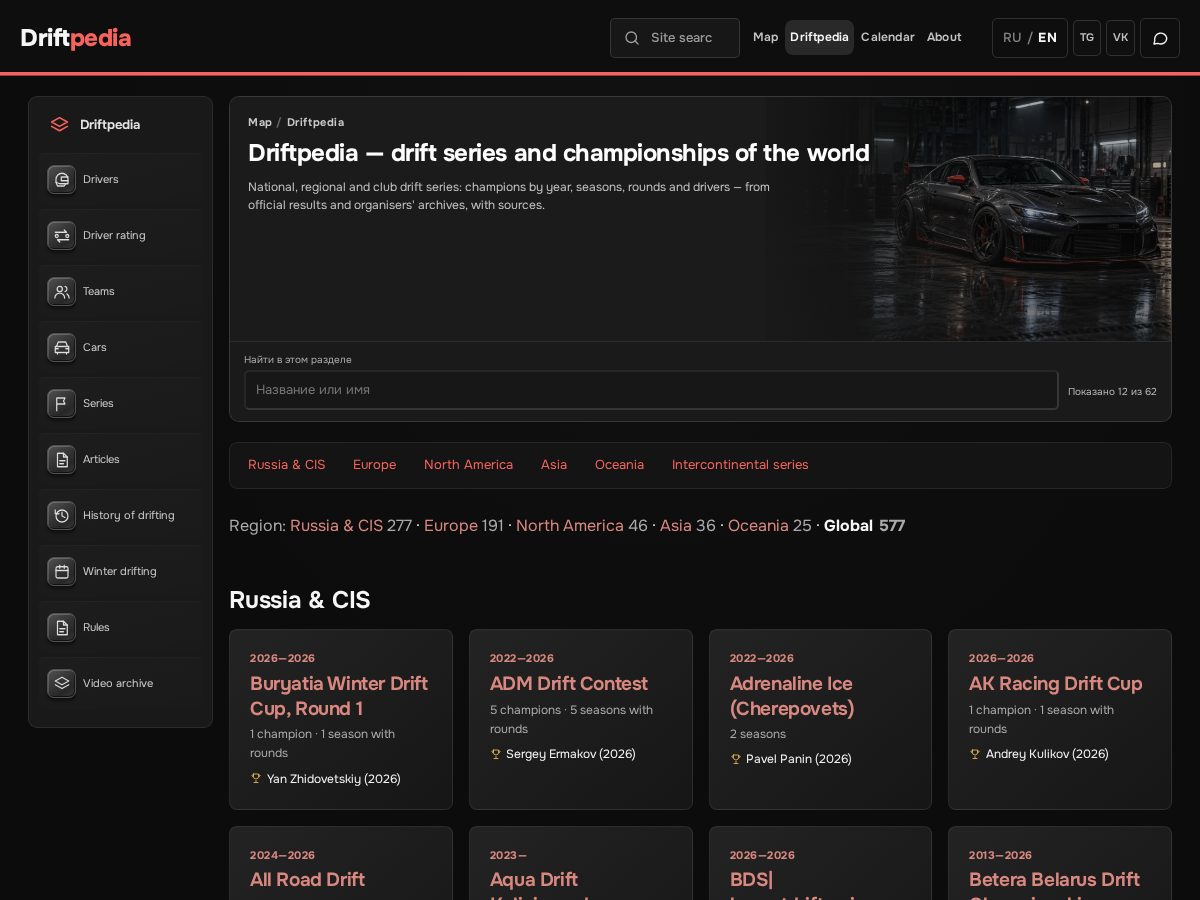Open the Winter drifting sidebar label
The image size is (1200, 900).
120,572
